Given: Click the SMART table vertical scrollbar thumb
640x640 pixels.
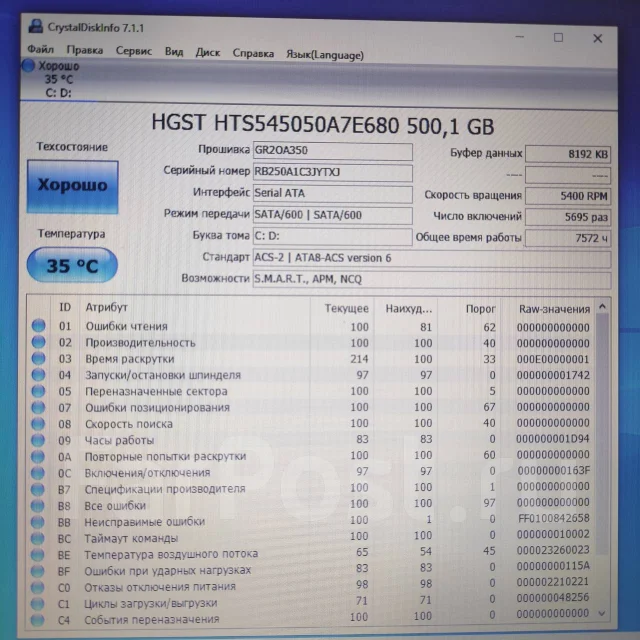Looking at the screenshot, I should coord(602,433).
